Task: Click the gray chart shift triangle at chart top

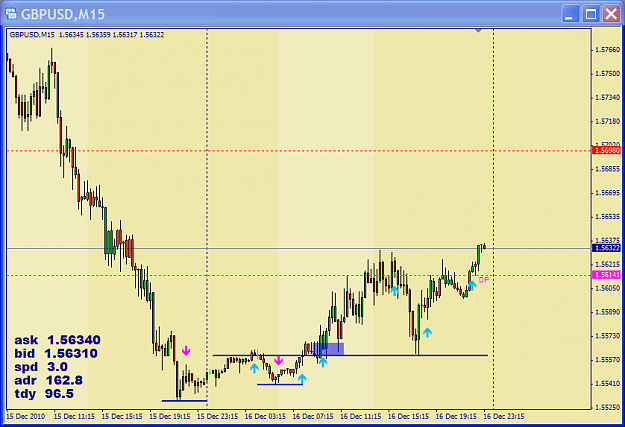Action: tap(479, 30)
